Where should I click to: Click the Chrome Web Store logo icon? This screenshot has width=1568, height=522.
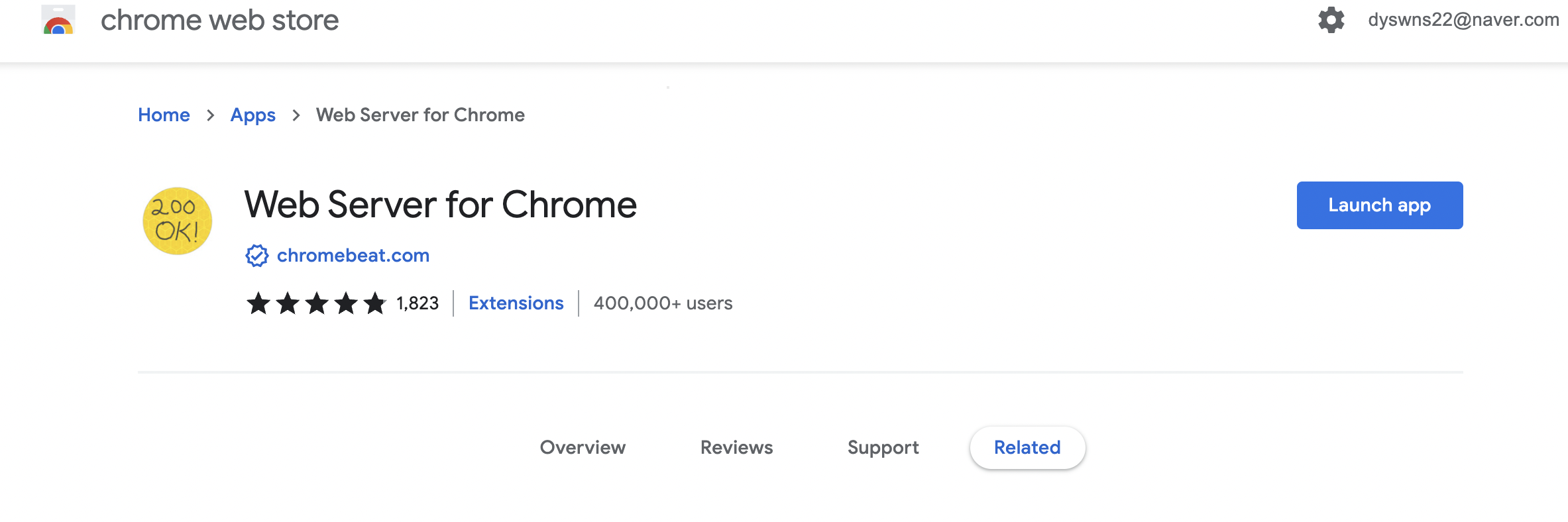click(x=58, y=20)
